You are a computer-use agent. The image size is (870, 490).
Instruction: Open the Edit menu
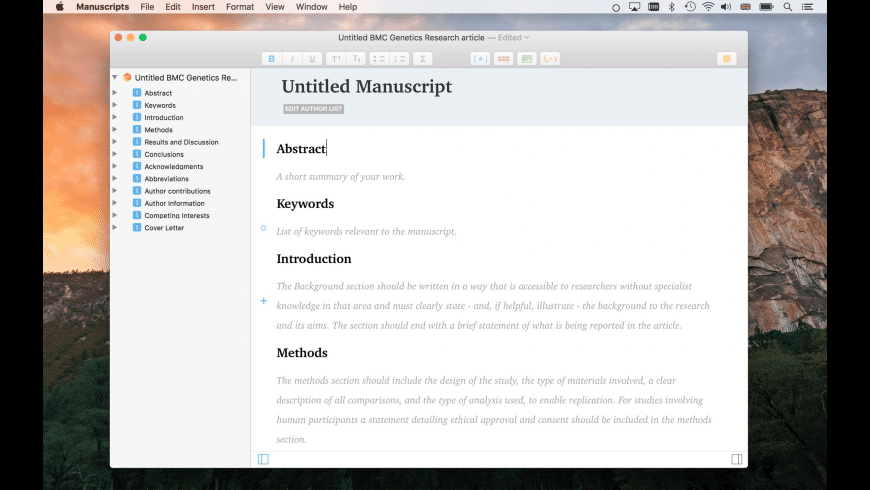(x=173, y=7)
